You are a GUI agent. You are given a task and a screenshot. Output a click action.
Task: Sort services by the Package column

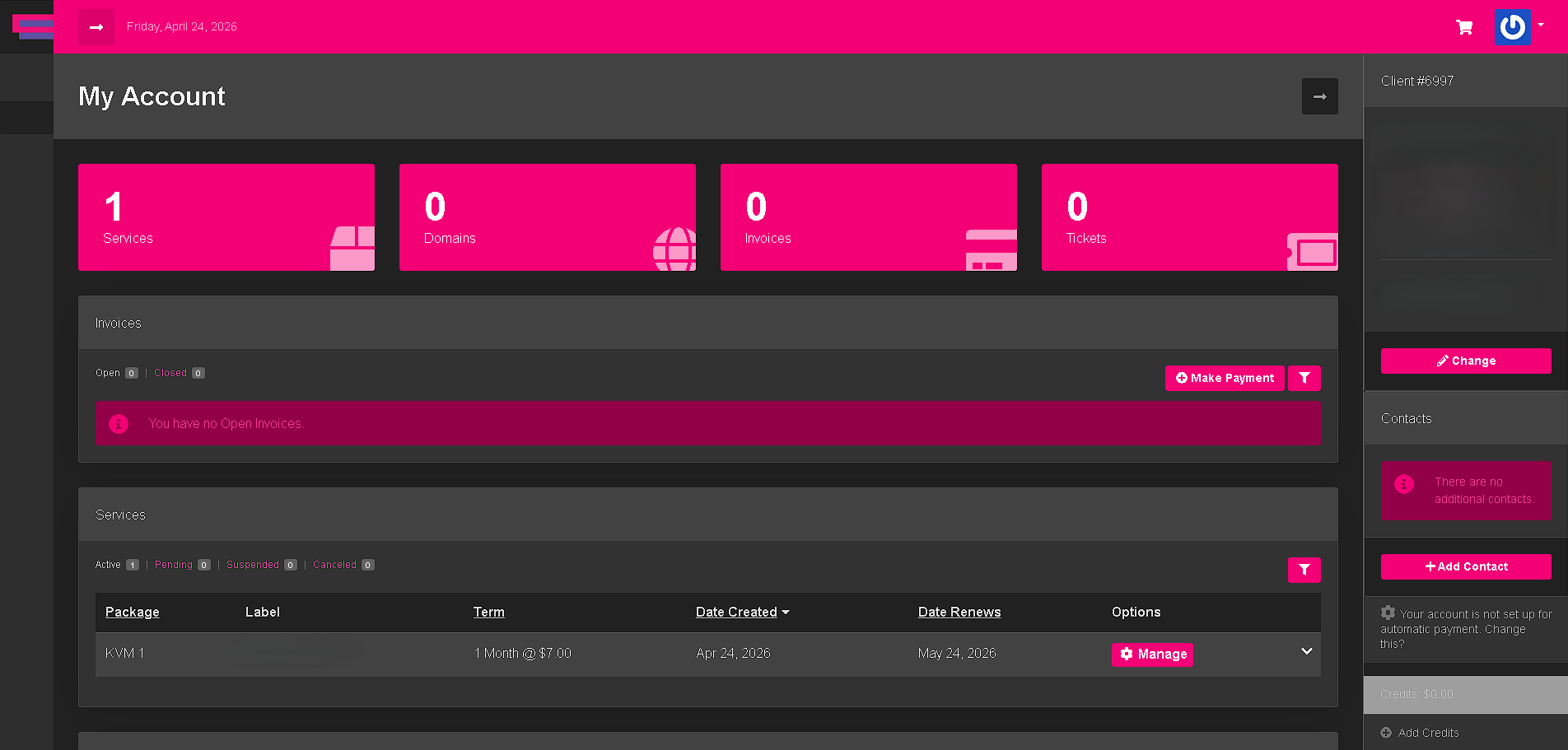[132, 612]
